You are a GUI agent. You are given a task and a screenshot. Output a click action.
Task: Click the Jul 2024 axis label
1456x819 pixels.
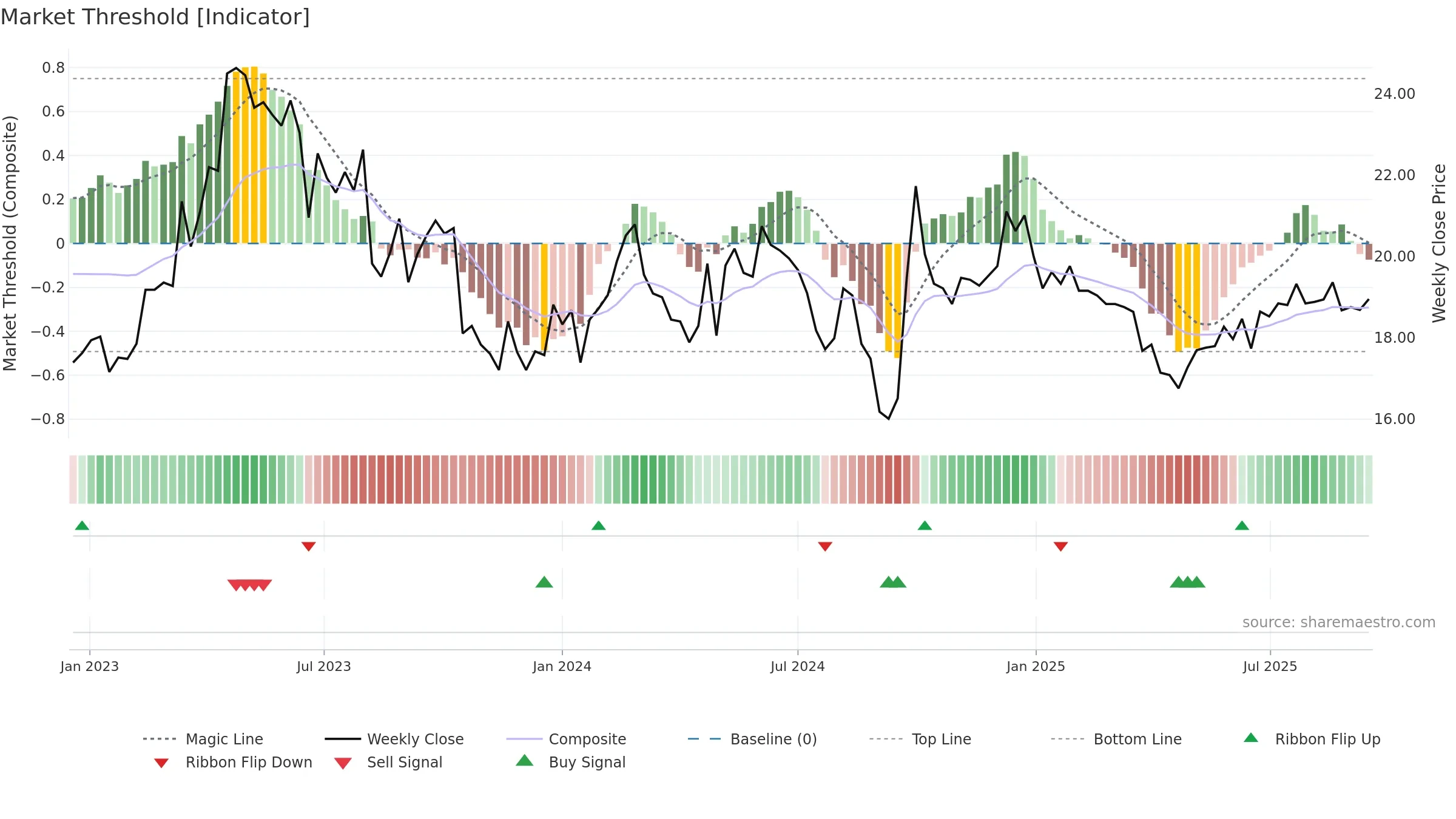(798, 666)
